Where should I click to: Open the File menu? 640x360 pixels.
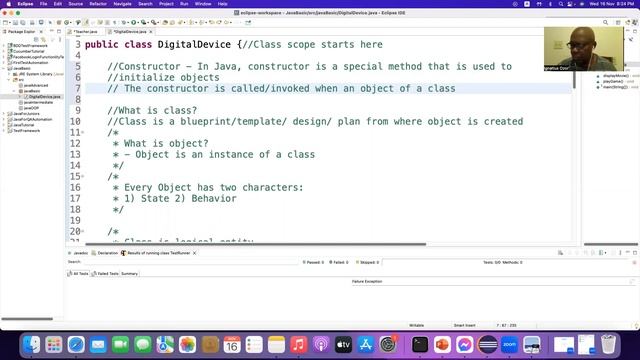[x=43, y=4]
